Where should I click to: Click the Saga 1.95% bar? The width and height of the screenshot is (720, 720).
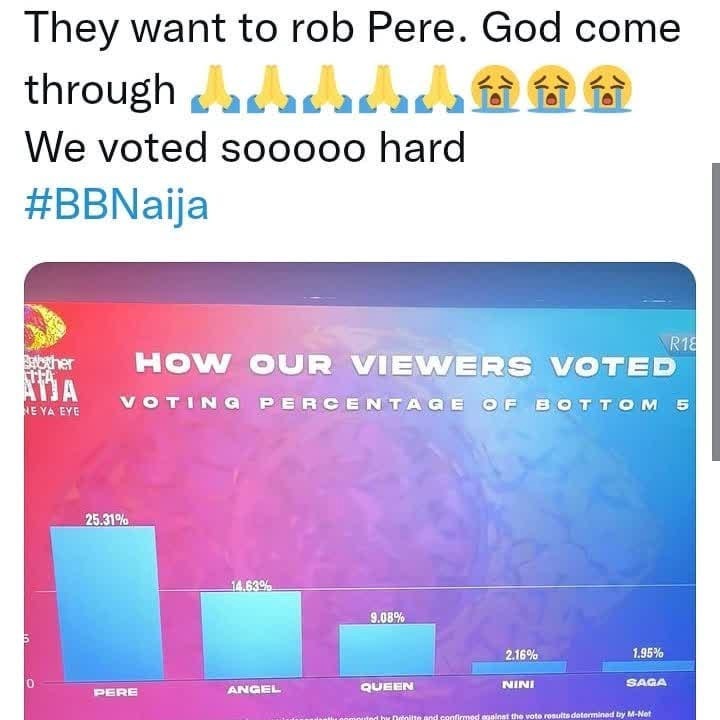coord(648,666)
